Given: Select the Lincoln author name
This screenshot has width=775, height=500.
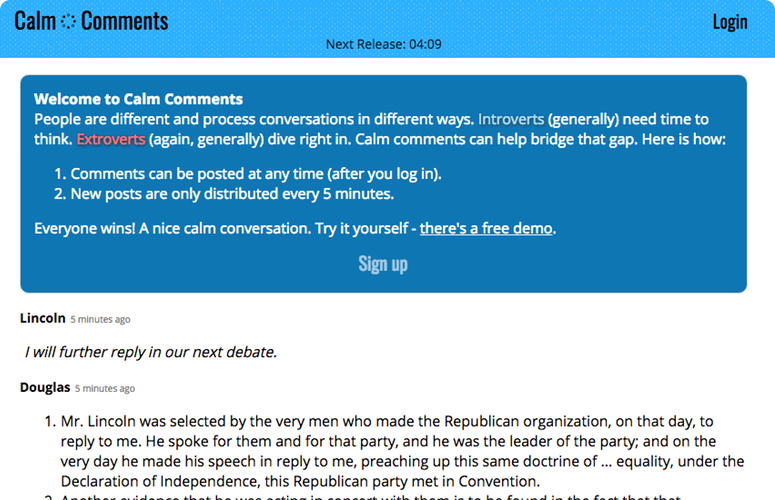Looking at the screenshot, I should click(42, 318).
